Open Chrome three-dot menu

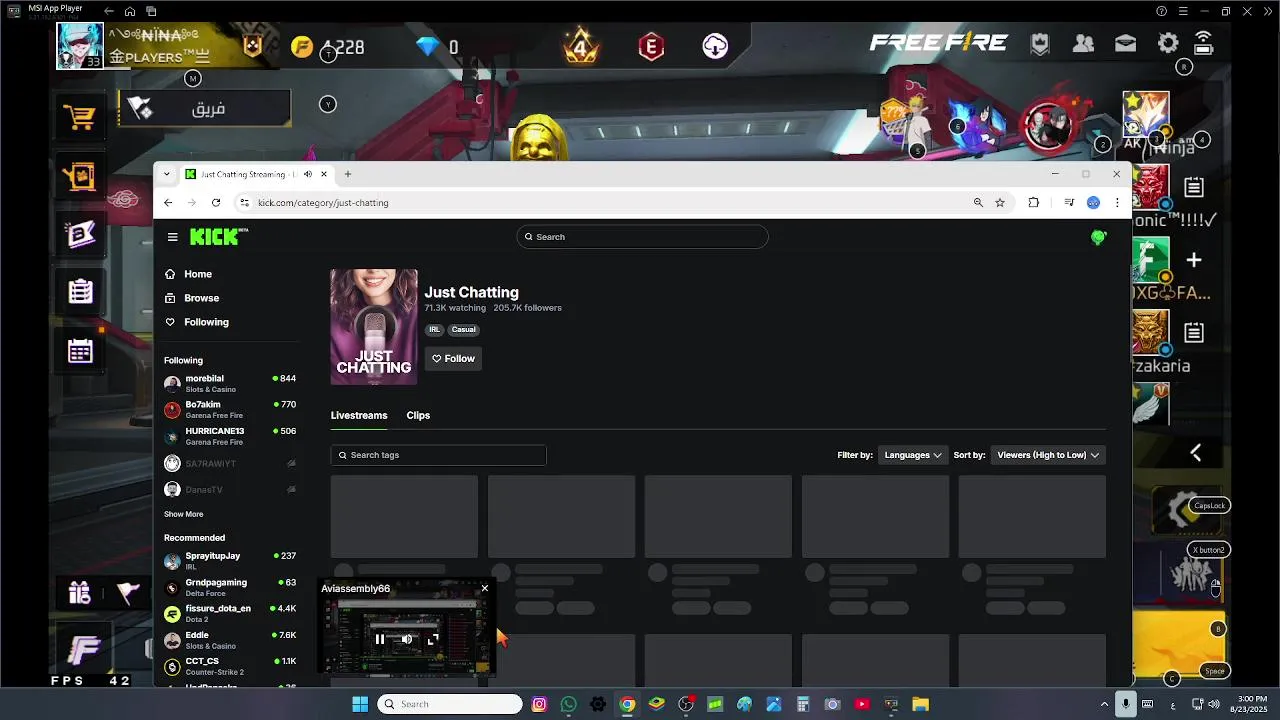pyautogui.click(x=1117, y=202)
